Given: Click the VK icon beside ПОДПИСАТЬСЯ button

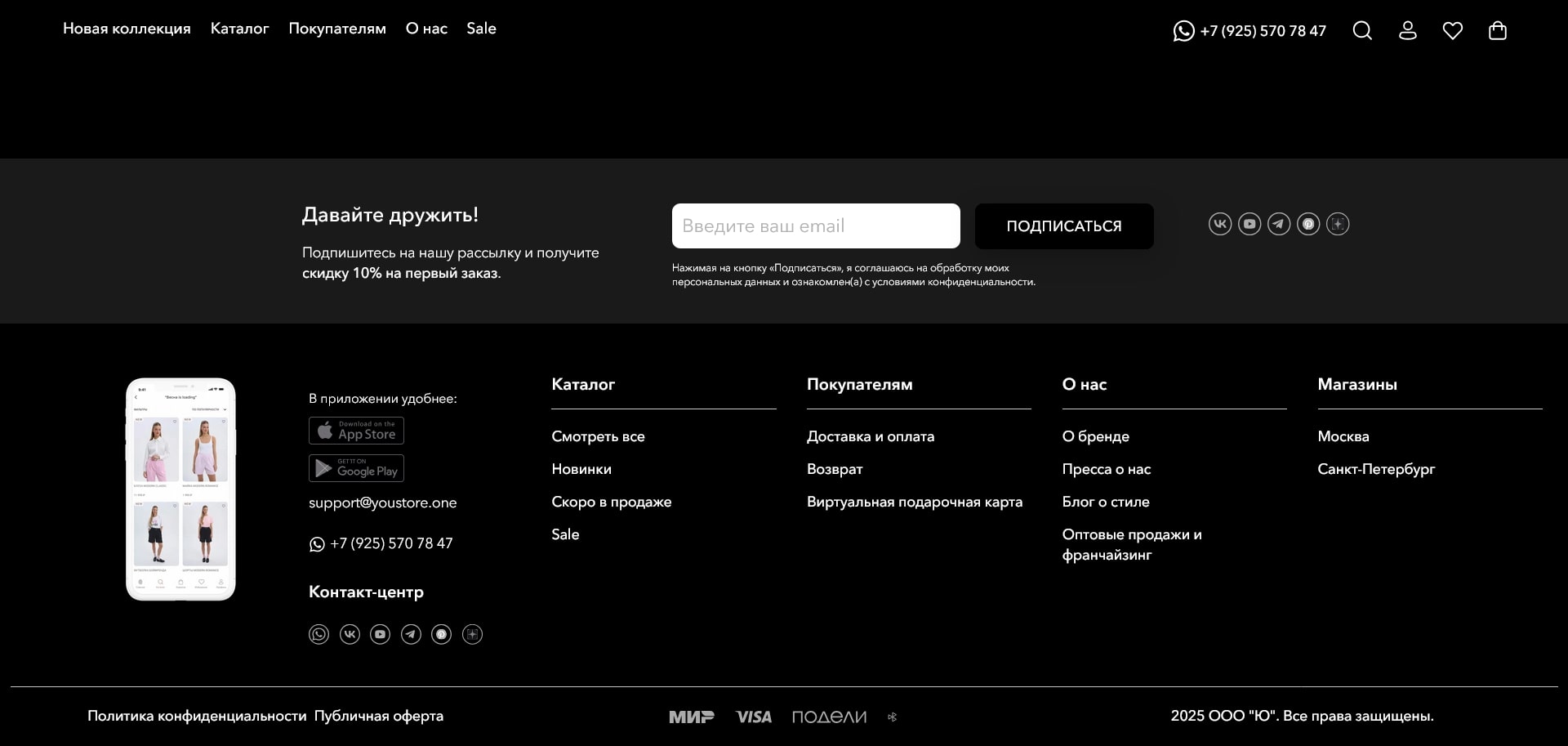Looking at the screenshot, I should point(1219,224).
